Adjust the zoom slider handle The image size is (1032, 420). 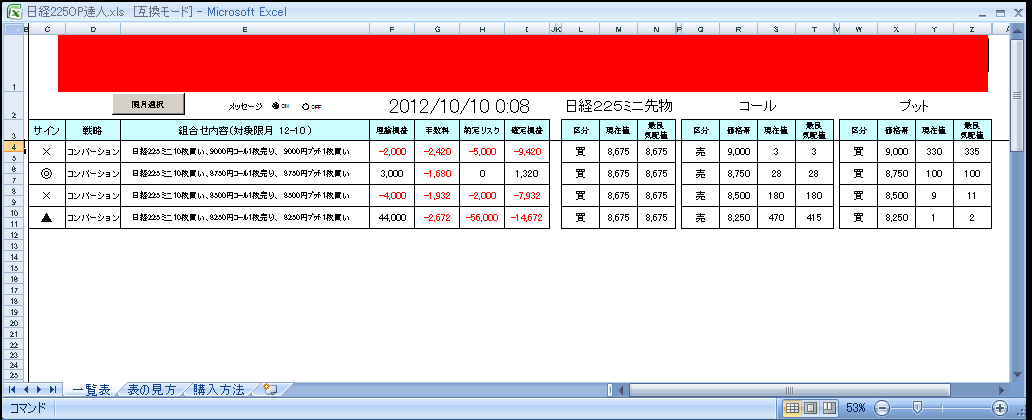[x=917, y=407]
